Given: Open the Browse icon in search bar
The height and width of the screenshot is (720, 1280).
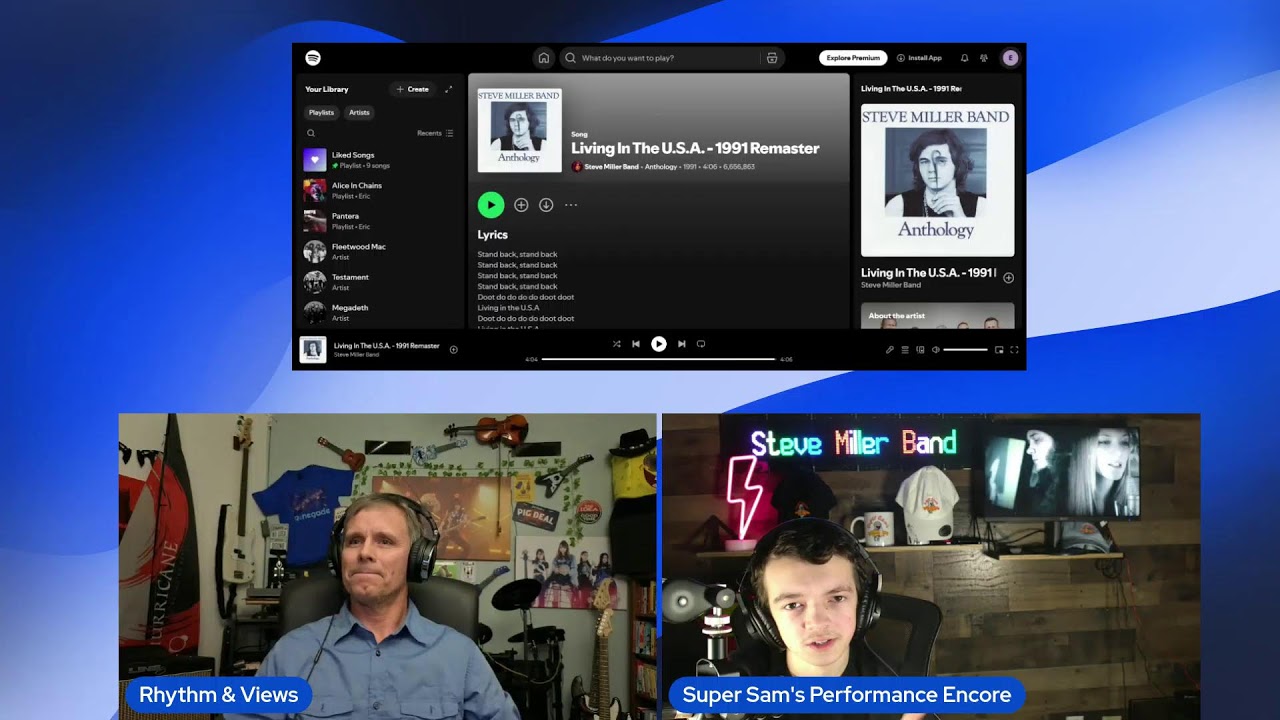Looking at the screenshot, I should click(x=772, y=58).
